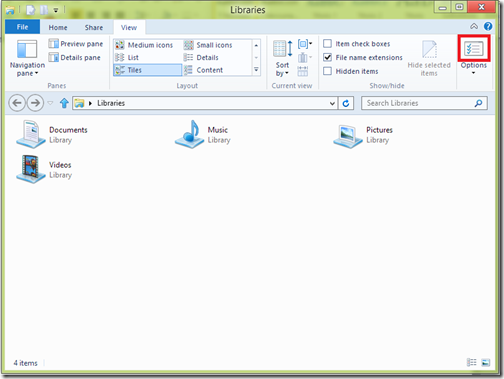The height and width of the screenshot is (379, 504).
Task: Switch to large icons view in status bar
Action: pos(486,362)
